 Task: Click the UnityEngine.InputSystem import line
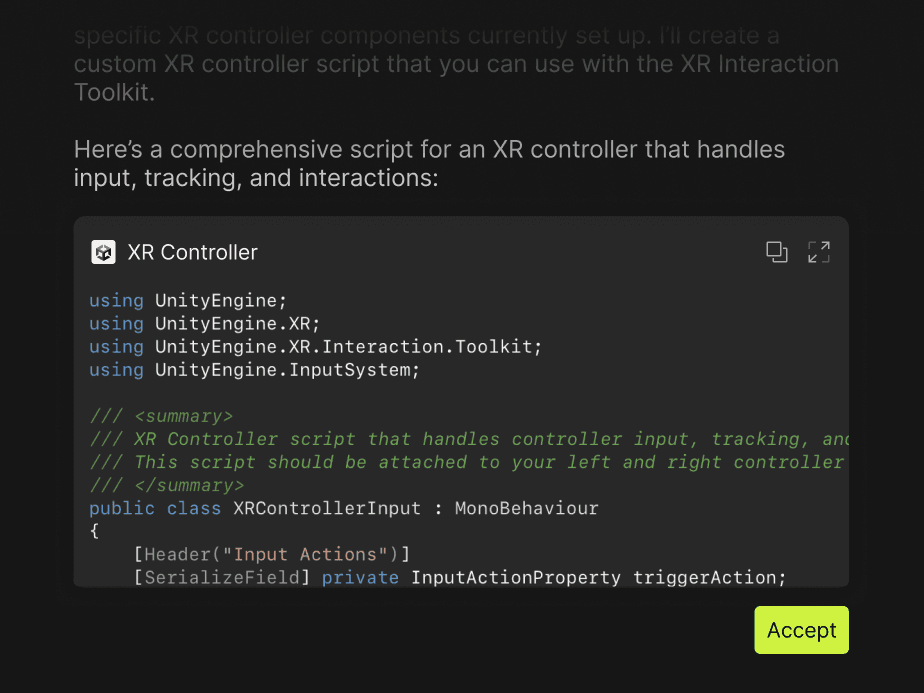coord(254,369)
